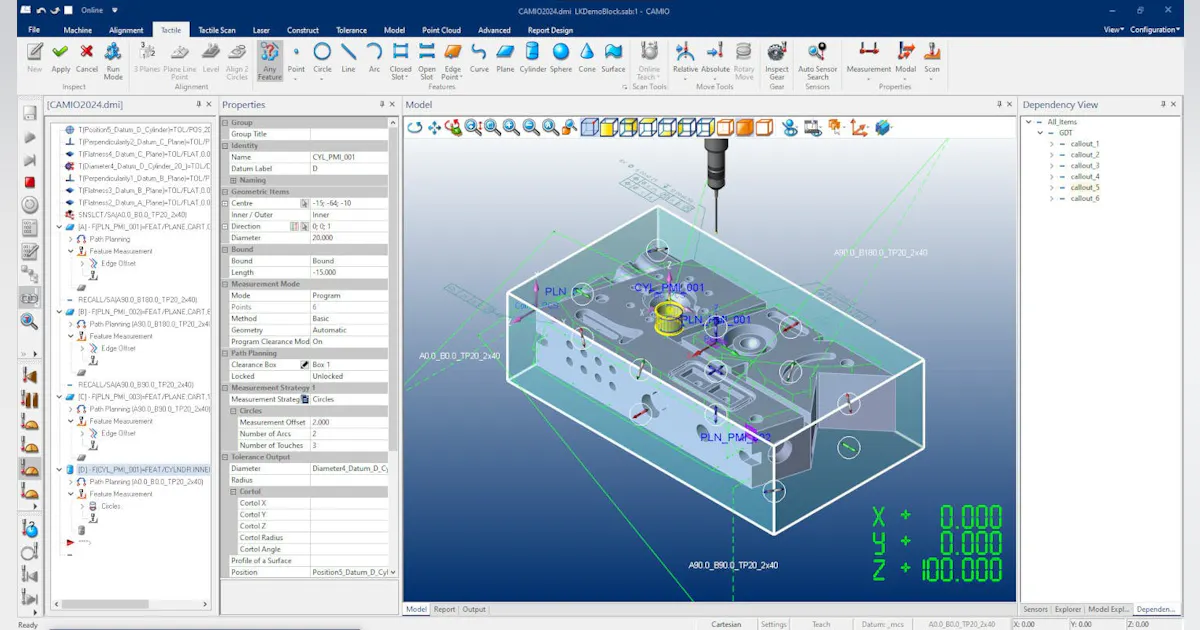Toggle the Any Feature mode
Viewport: 1200px width, 630px height.
pos(270,60)
